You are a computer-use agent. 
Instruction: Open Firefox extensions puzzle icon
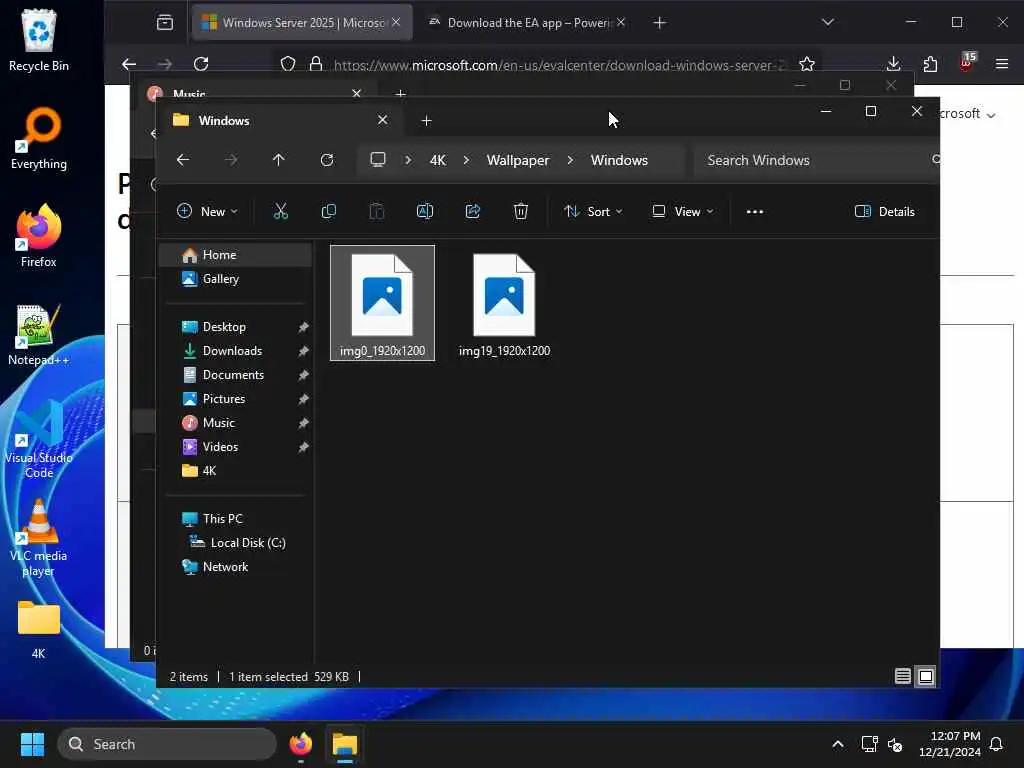coord(930,63)
